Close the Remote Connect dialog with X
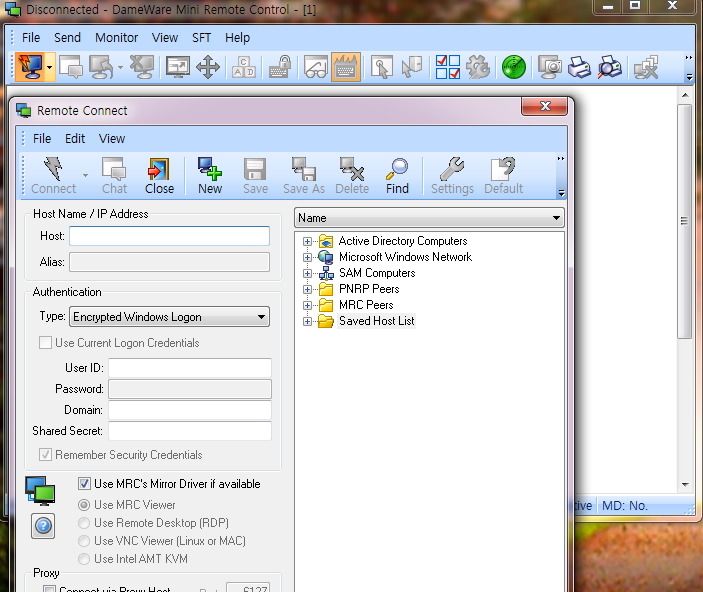The width and height of the screenshot is (703, 592). click(x=545, y=106)
